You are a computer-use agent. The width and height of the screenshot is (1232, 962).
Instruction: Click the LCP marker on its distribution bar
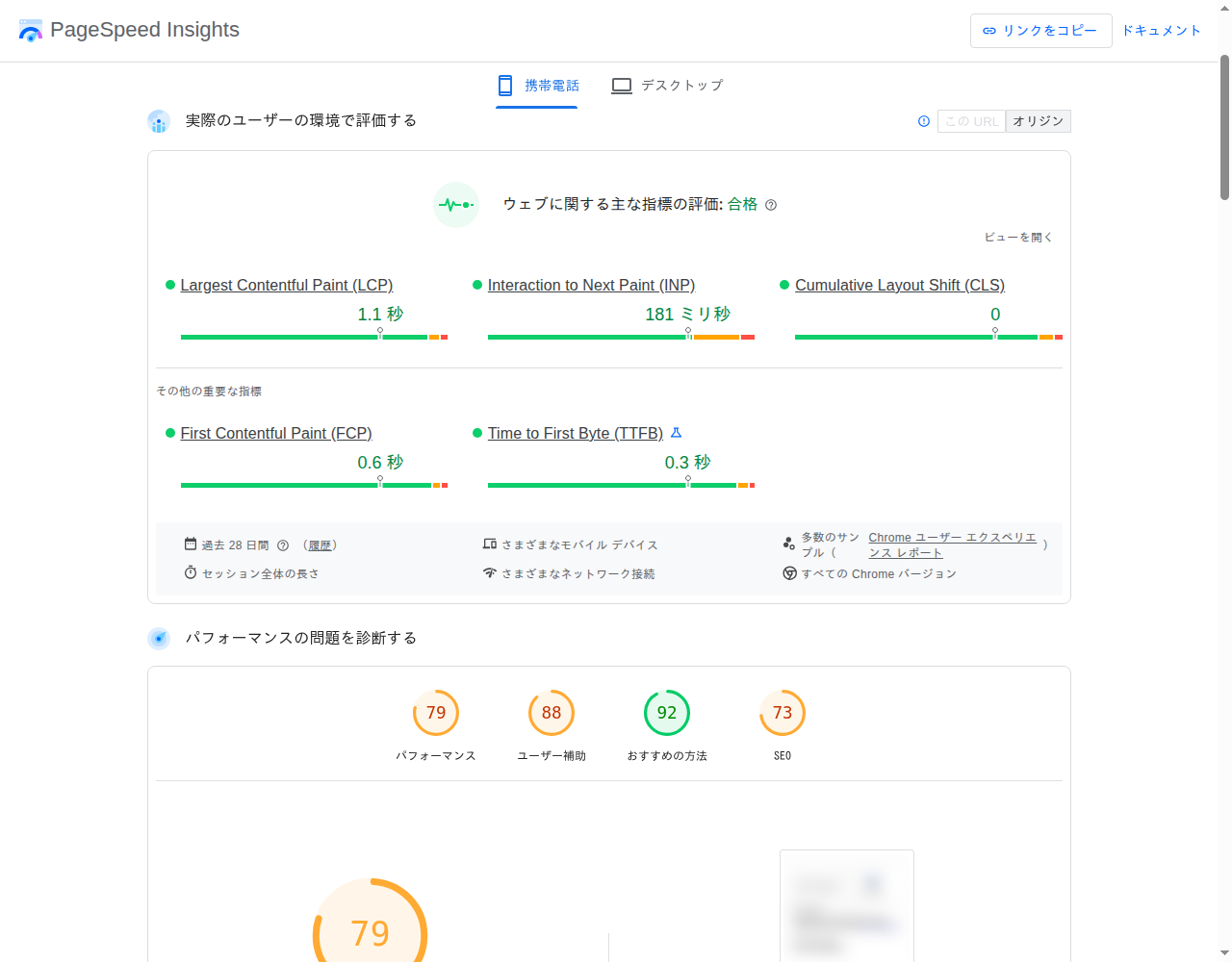point(380,330)
